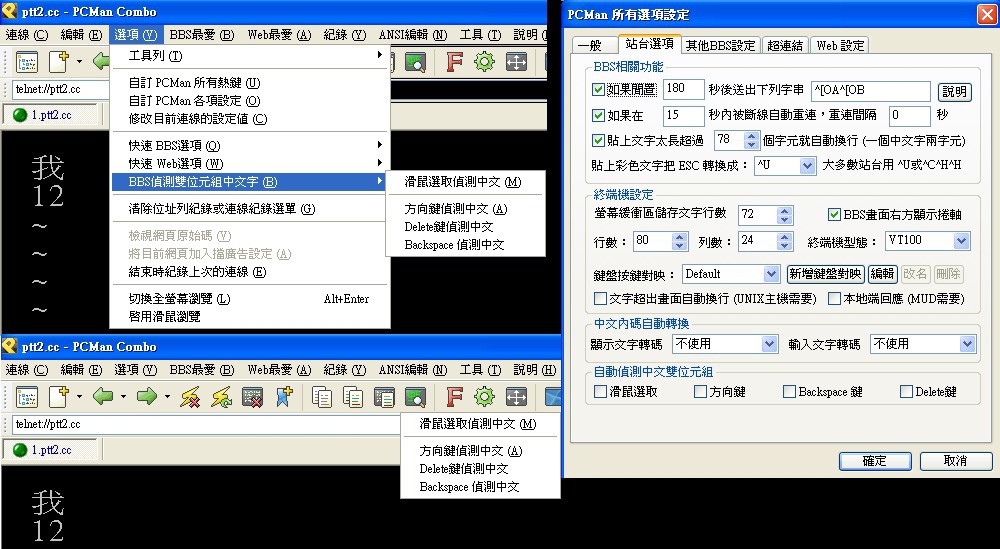Open 顯示文字轉碼 dropdown
The height and width of the screenshot is (549, 1000).
coord(770,344)
